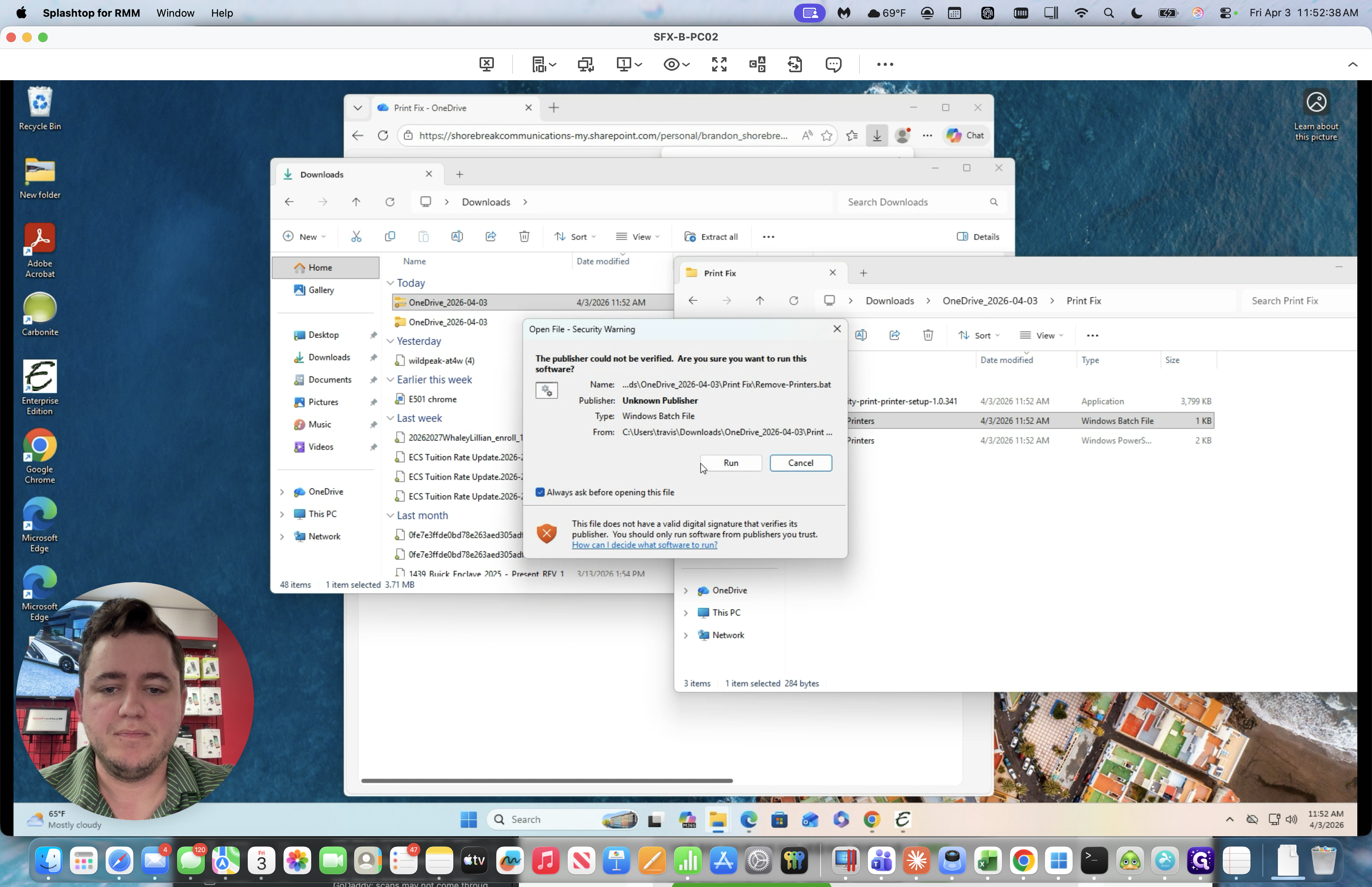Click Cut scissors icon in Downloads toolbar
Screen dimensions: 1372x887
356,237
